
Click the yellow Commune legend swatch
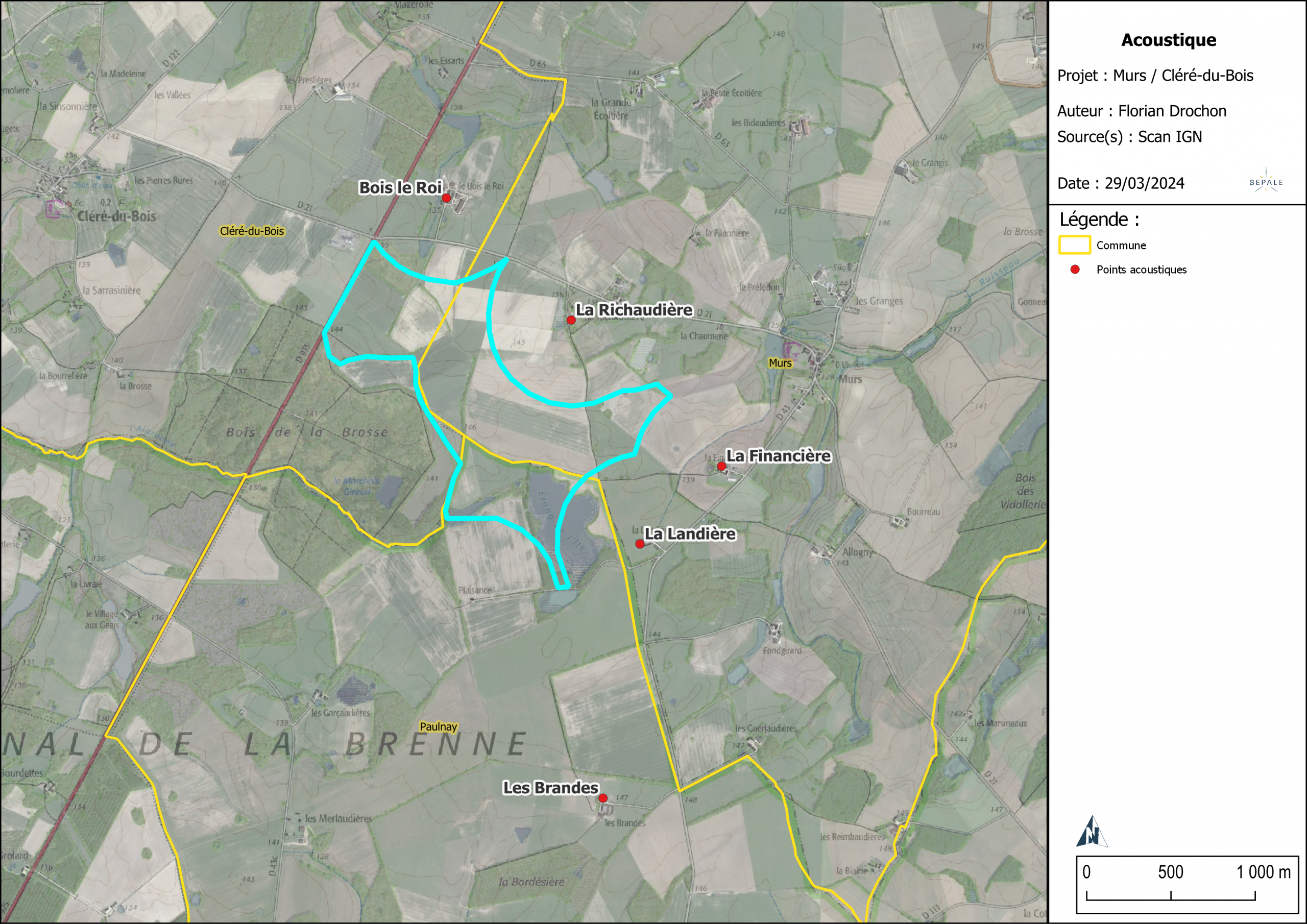coord(1074,245)
